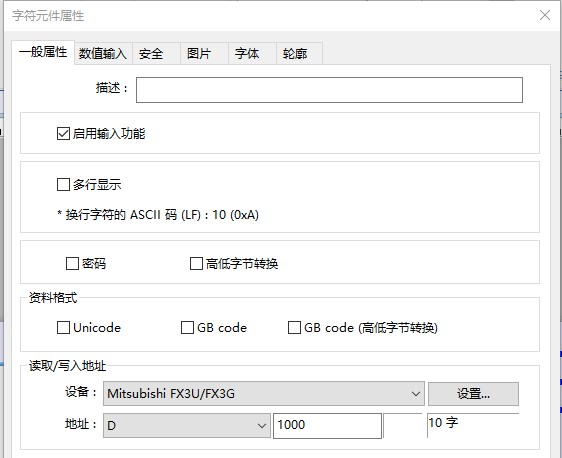
Task: Expand the 设备 Mitsubishi FX3U/FX3G dropdown
Action: (x=264, y=393)
